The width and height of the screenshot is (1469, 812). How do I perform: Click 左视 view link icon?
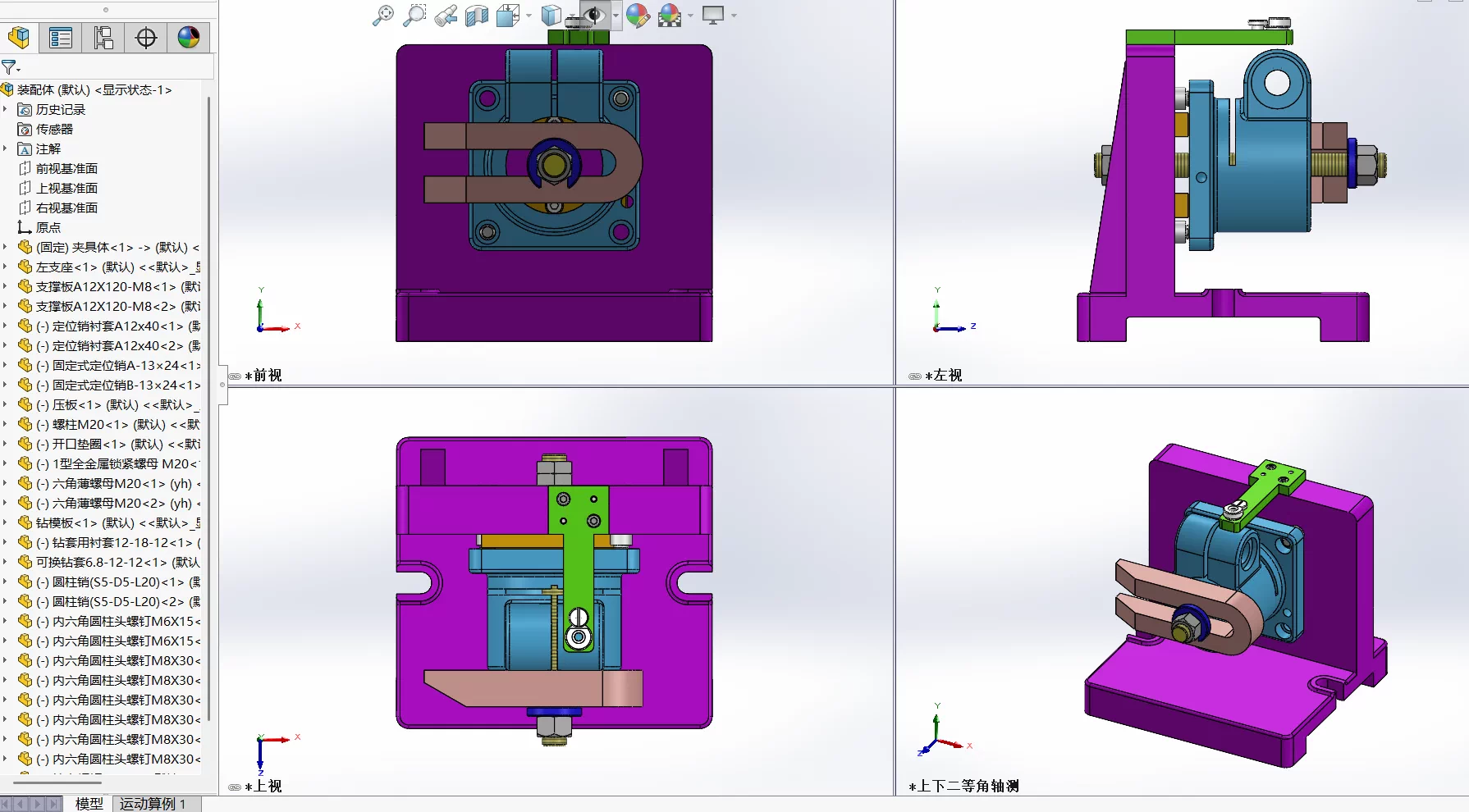(x=915, y=376)
